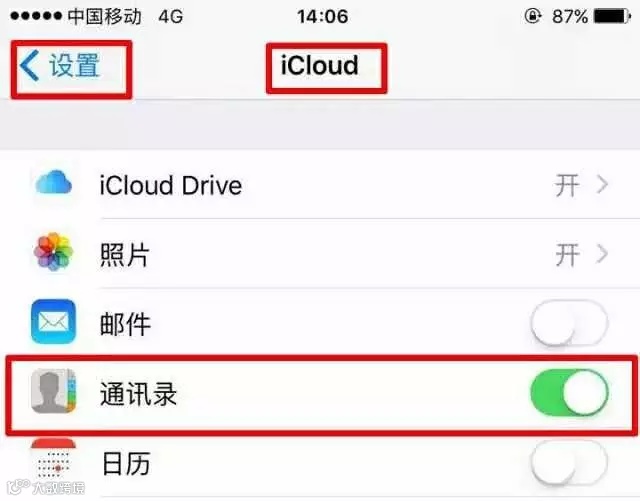The height and width of the screenshot is (501, 640).
Task: Enable the 邮件 (Mail) switch
Action: pyautogui.click(x=569, y=323)
